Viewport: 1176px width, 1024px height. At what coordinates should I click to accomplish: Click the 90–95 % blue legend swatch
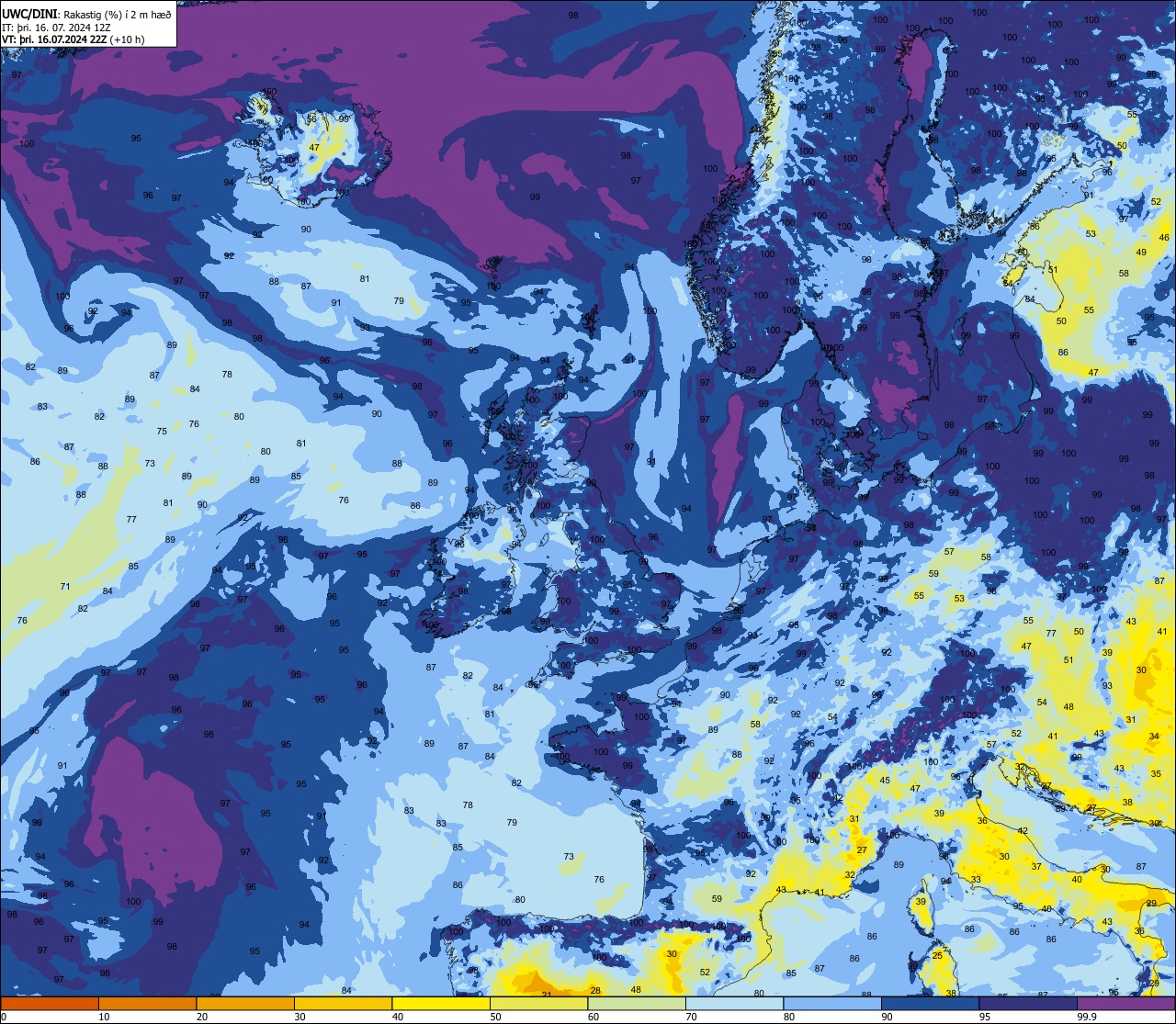click(x=930, y=1003)
